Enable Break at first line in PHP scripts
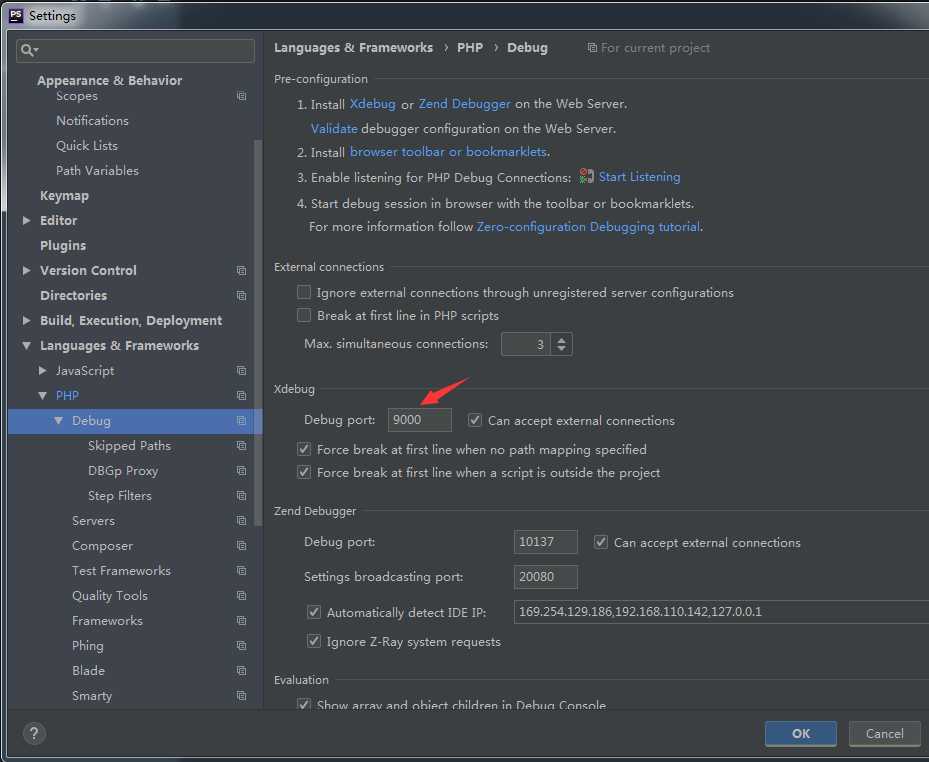This screenshot has width=929, height=762. coord(304,315)
